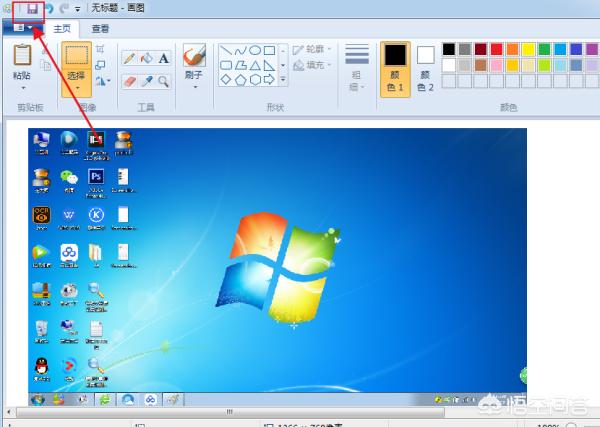Pick the dark red color swatch
Viewport: 600px width, 427px height.
tap(481, 49)
